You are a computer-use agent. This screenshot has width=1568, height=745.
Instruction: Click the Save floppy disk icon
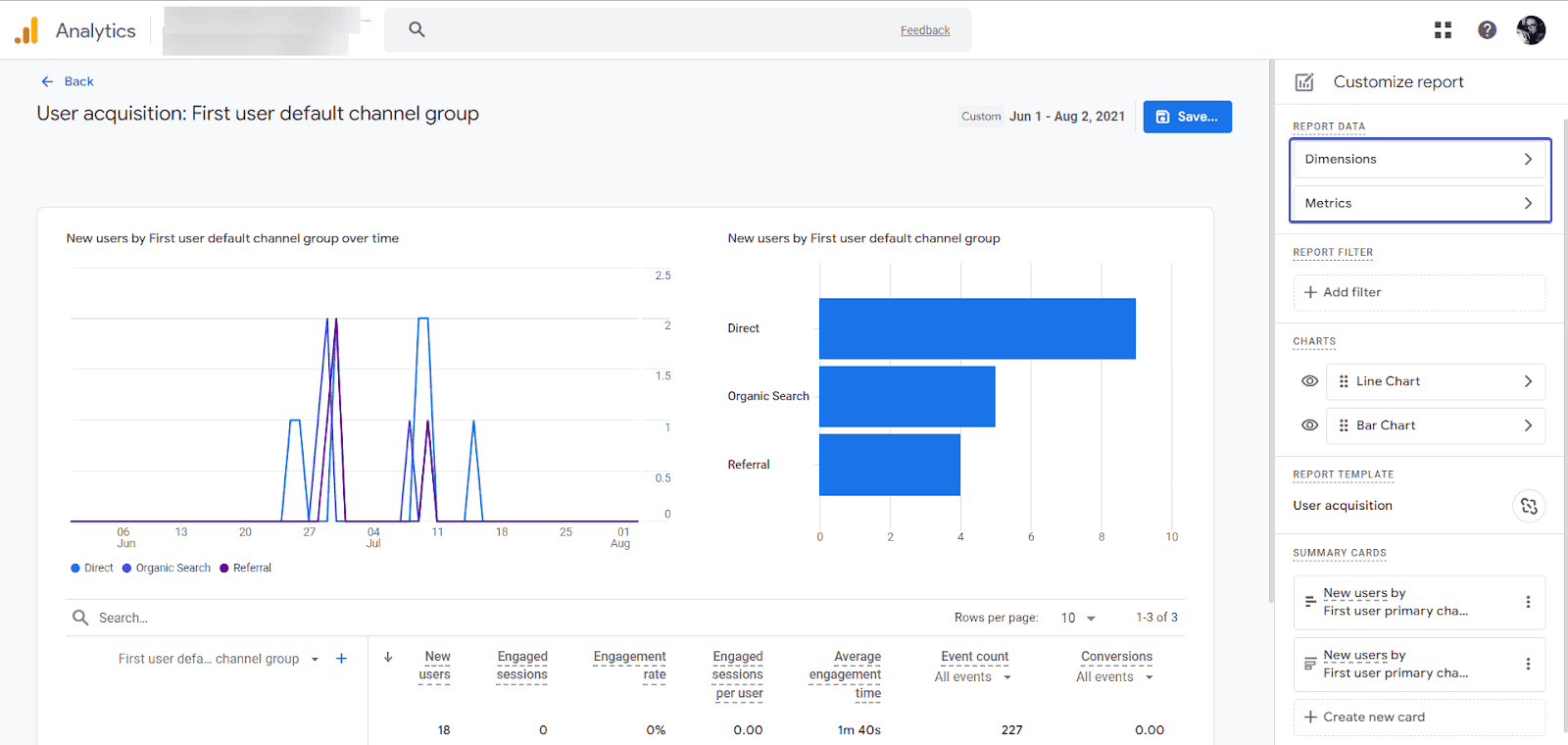tap(1162, 117)
